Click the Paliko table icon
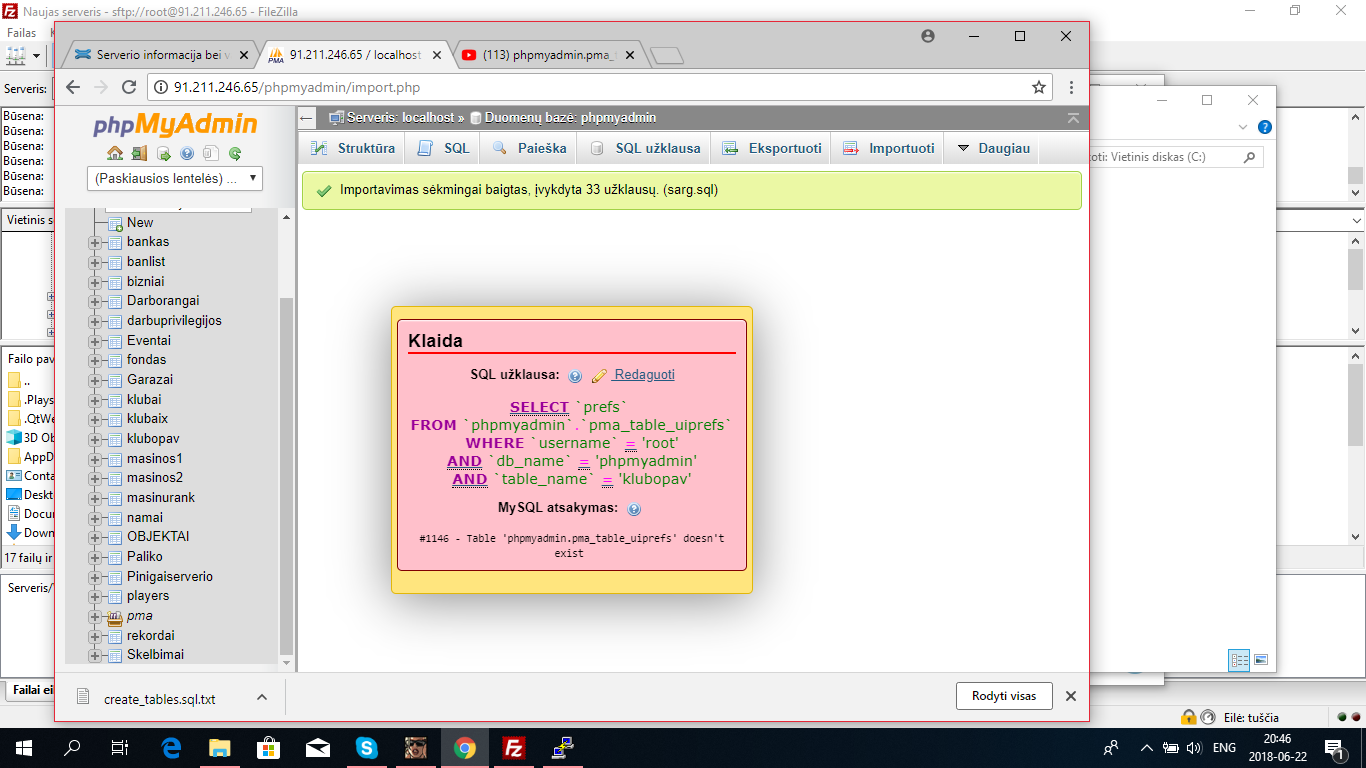 tap(114, 557)
